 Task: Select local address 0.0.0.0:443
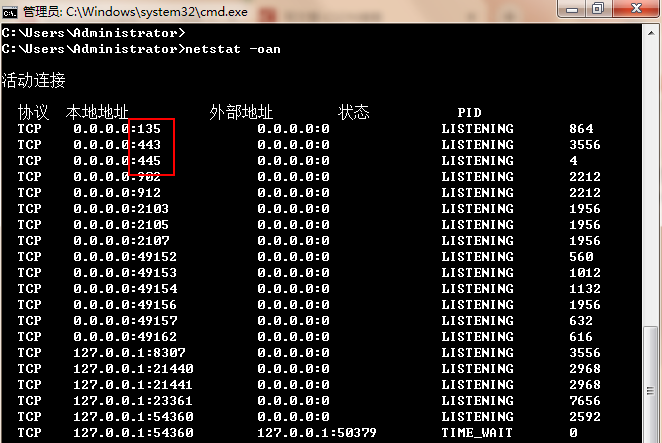point(117,145)
